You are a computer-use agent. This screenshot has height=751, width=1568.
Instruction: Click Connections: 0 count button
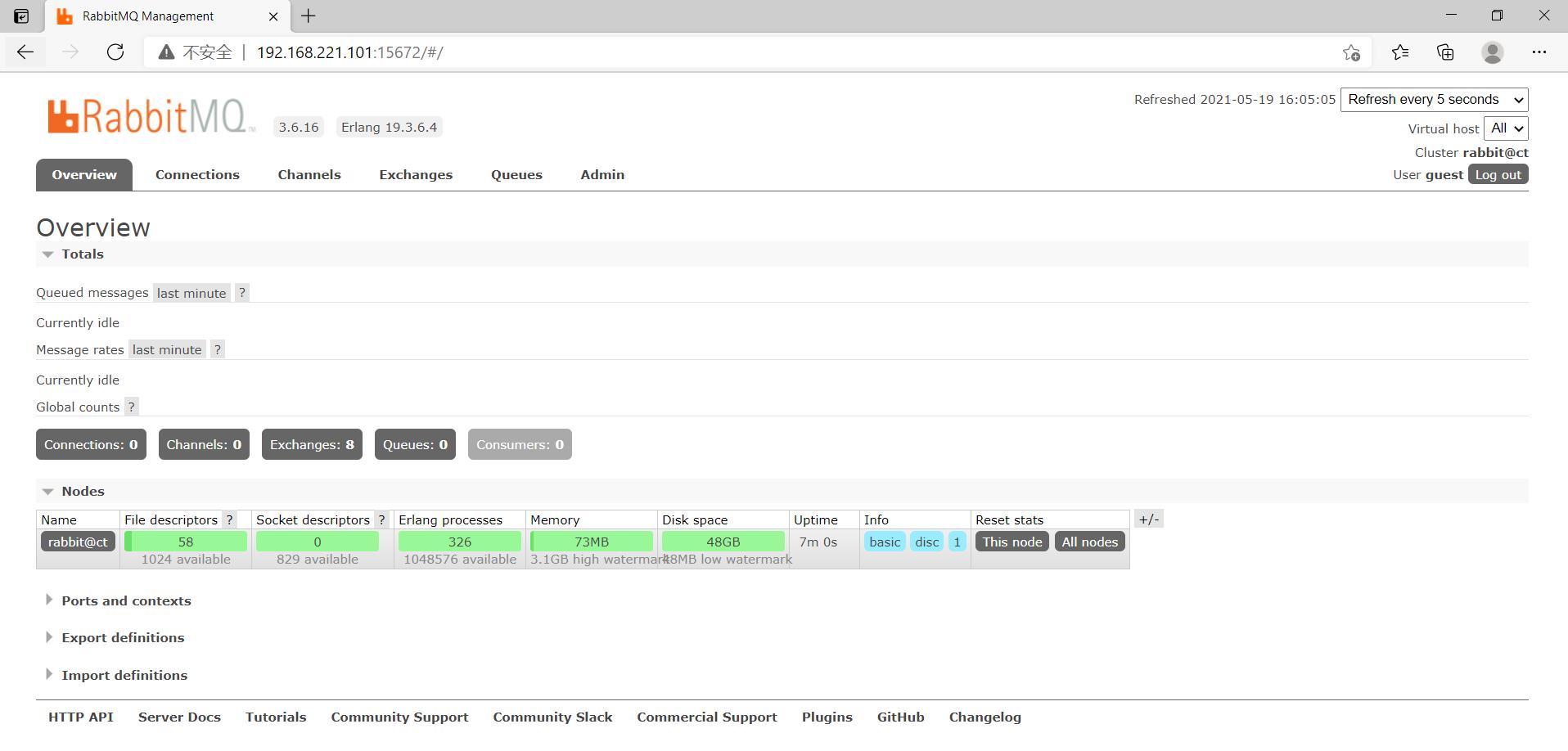[x=91, y=444]
